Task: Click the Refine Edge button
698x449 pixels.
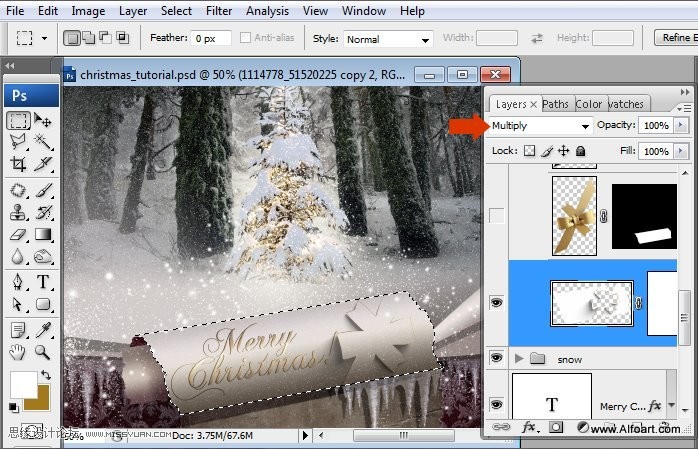Action: (x=677, y=38)
